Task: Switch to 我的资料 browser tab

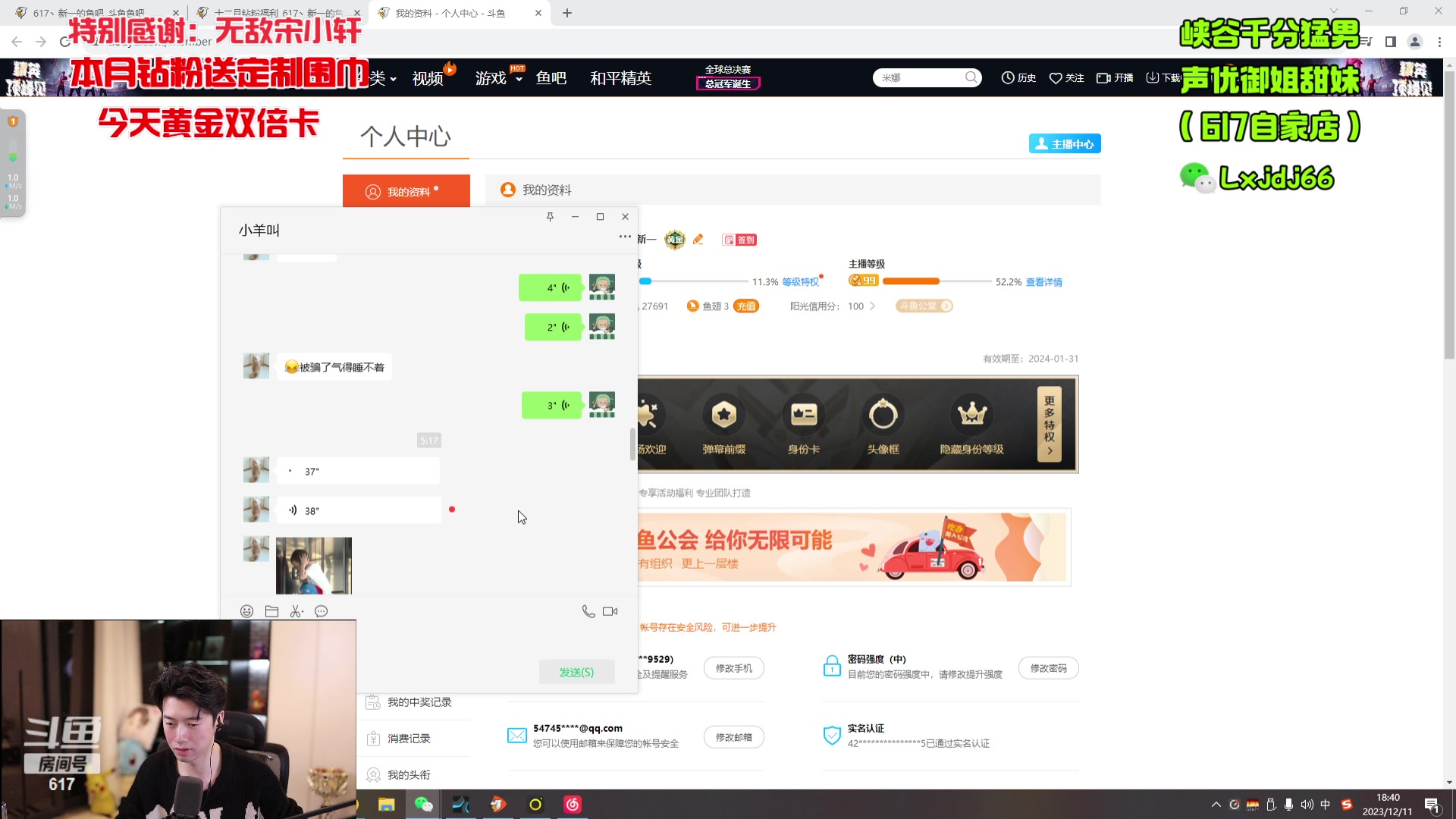Action: [459, 13]
